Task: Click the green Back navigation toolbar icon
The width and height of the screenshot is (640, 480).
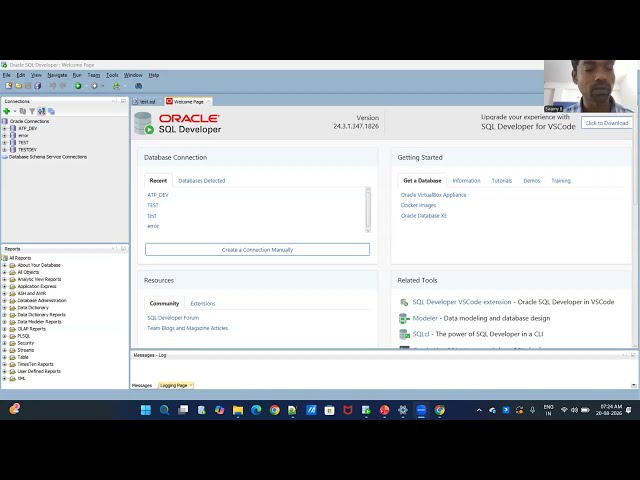Action: tap(78, 86)
